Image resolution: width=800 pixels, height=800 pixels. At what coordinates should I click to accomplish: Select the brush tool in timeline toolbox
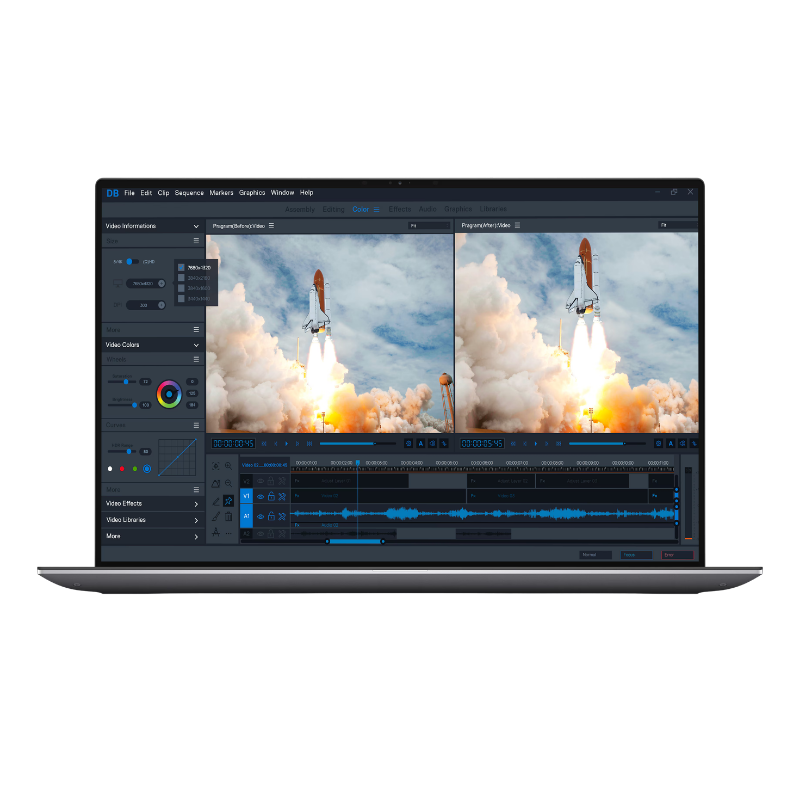click(216, 516)
